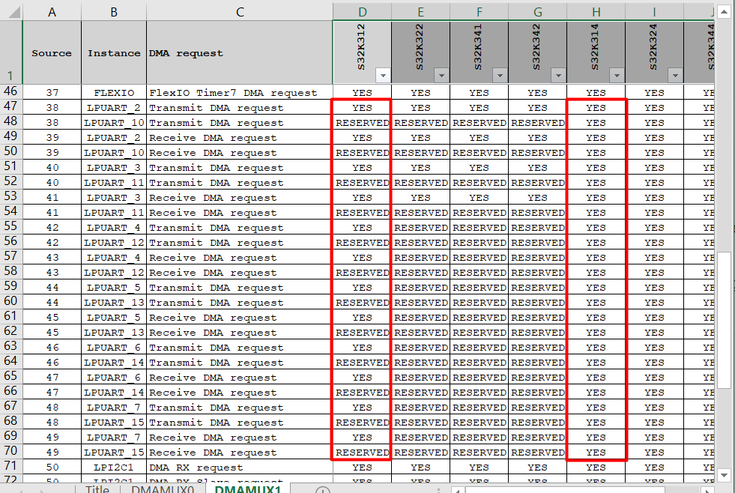Open the S32K312 filter dropdown
735x493 pixels.
[383, 75]
